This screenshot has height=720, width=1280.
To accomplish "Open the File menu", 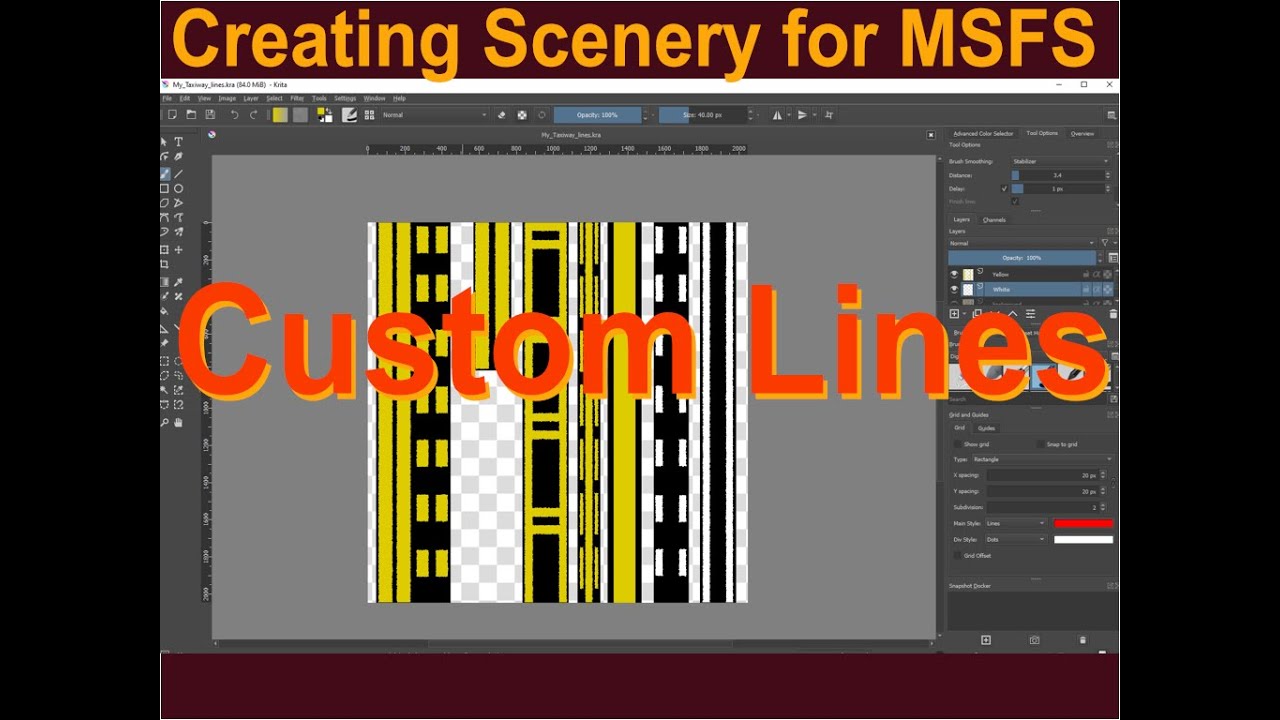I will [167, 99].
